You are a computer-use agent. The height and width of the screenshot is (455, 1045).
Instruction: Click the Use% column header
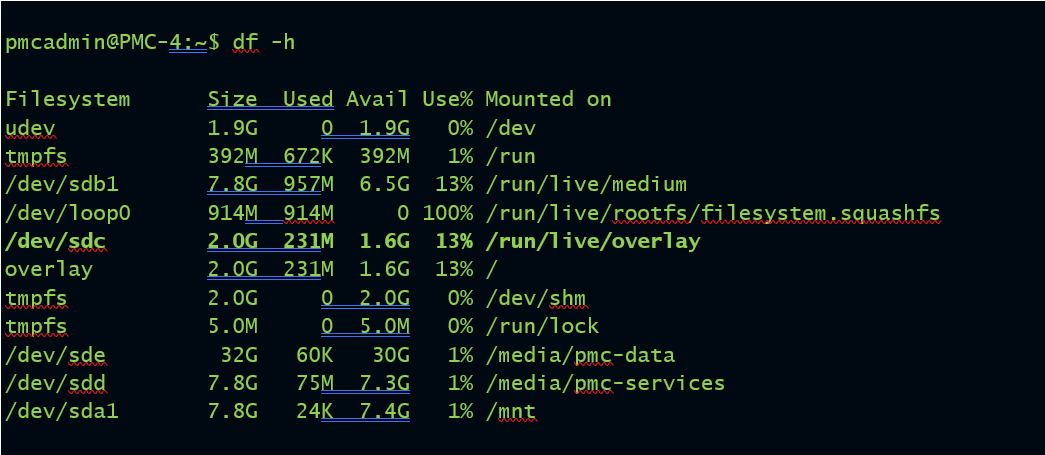448,99
